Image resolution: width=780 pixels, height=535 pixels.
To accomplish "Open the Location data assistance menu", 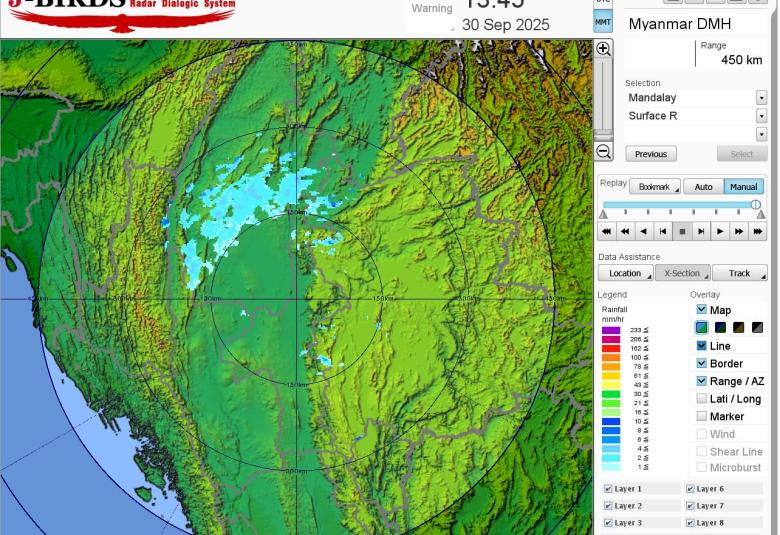I will click(626, 273).
